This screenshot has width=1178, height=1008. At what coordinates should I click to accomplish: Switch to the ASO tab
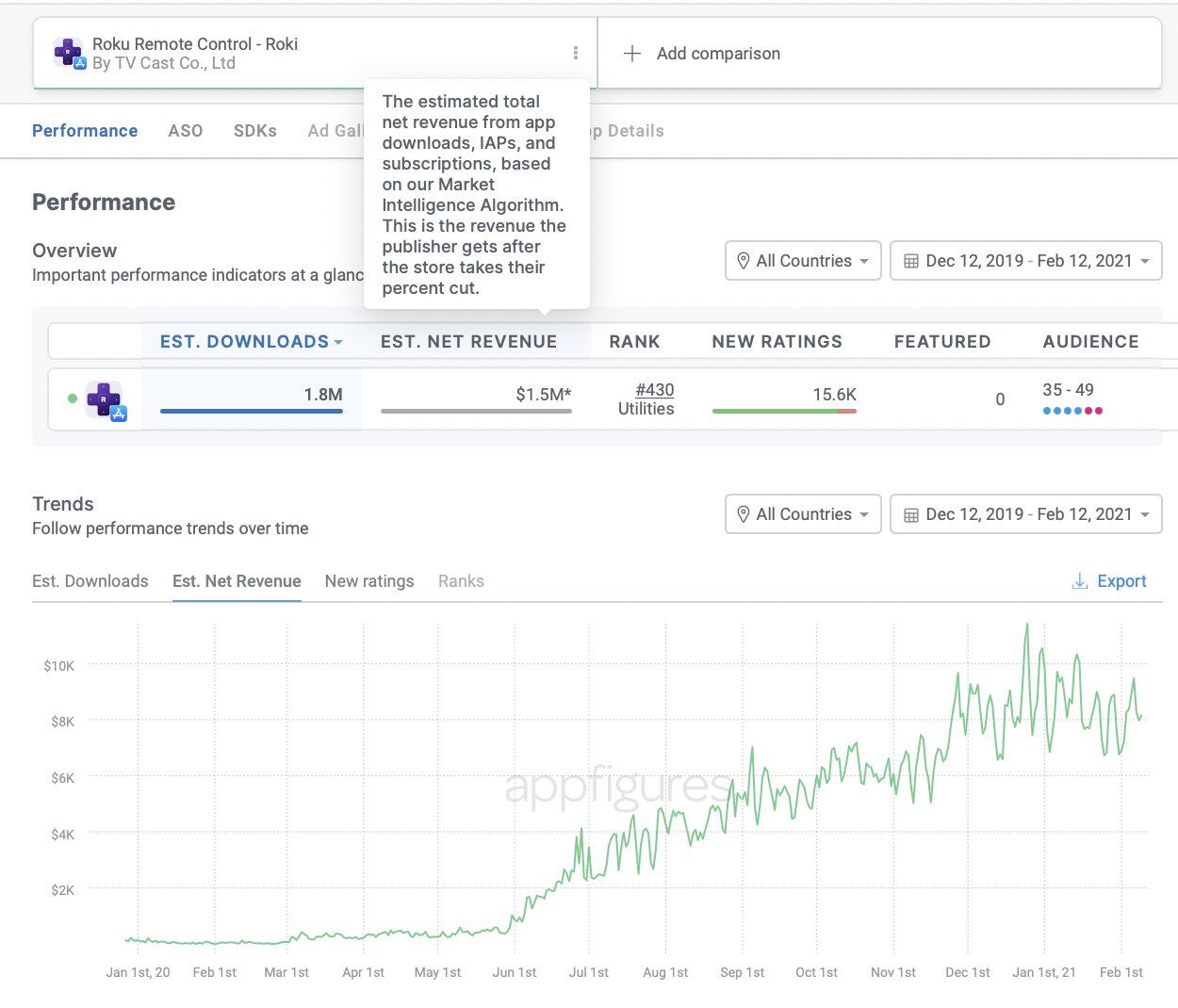tap(186, 131)
